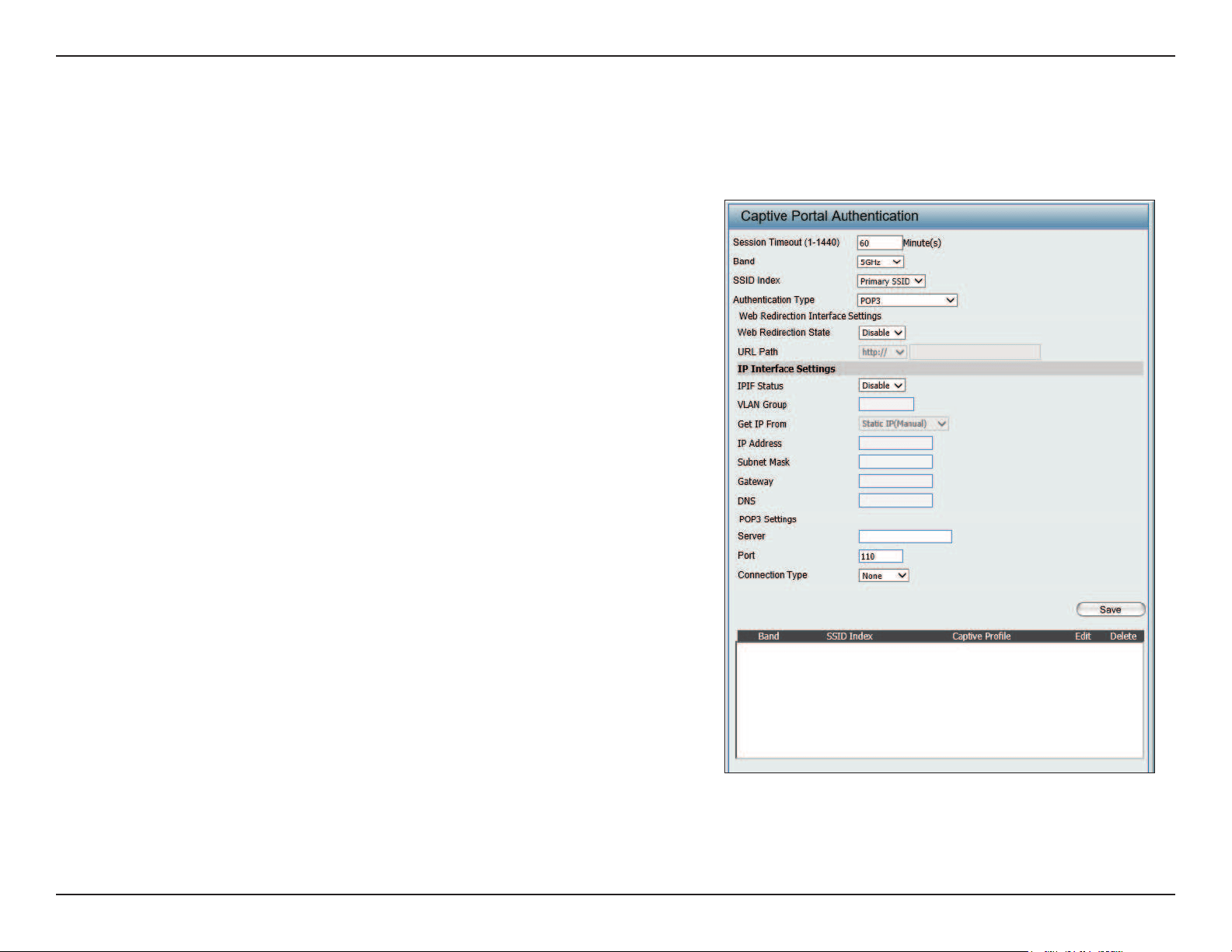Image resolution: width=1232 pixels, height=952 pixels.
Task: Click the Gateway input field
Action: (895, 481)
